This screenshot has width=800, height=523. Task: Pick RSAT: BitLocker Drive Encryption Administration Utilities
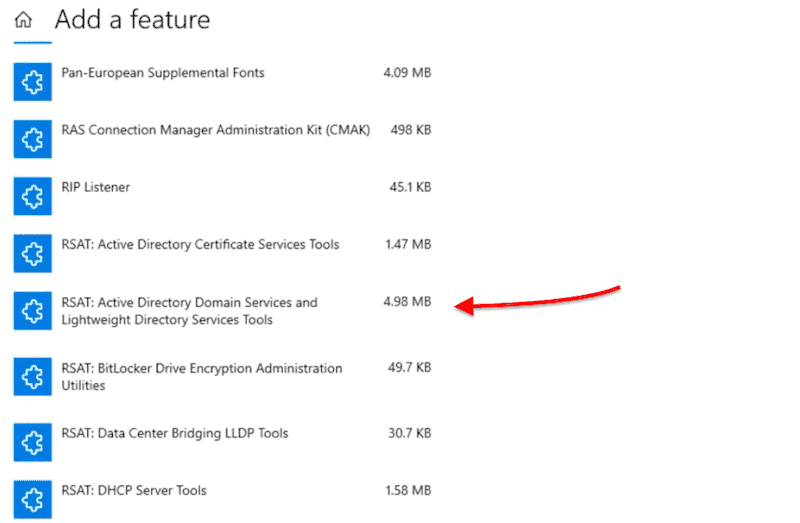[x=202, y=377]
